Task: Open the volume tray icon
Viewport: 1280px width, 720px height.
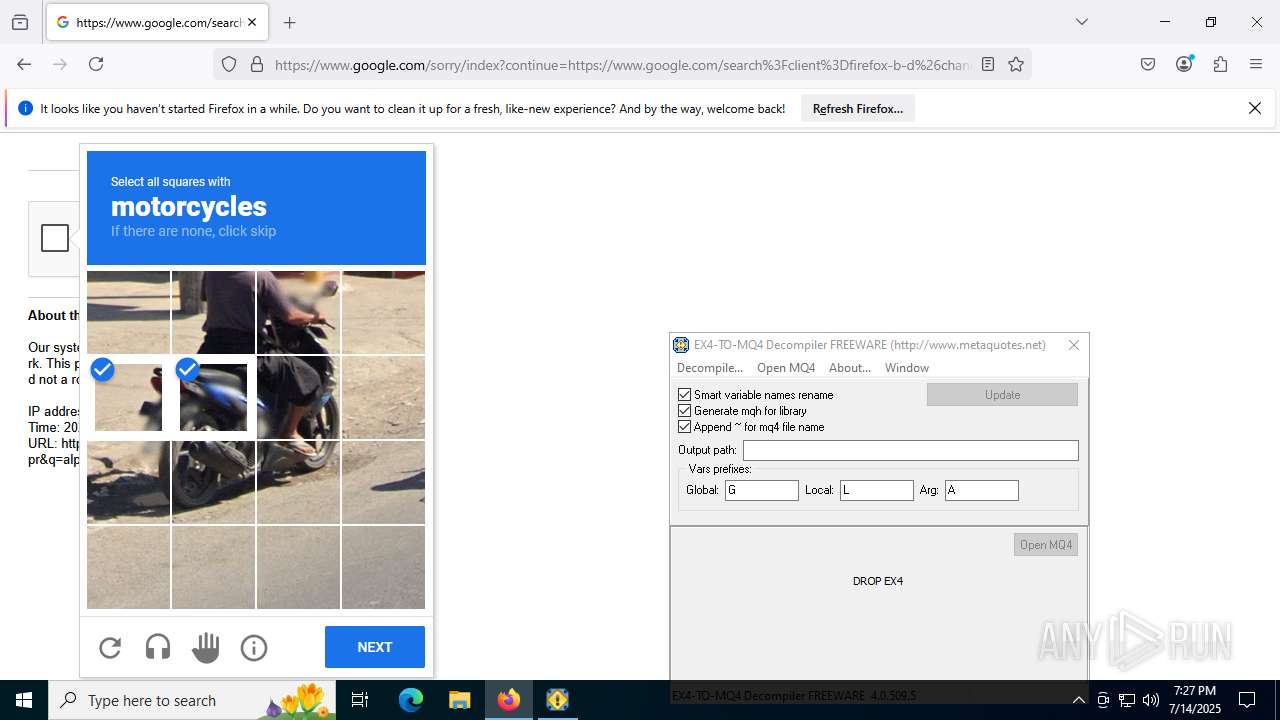Action: (1151, 700)
